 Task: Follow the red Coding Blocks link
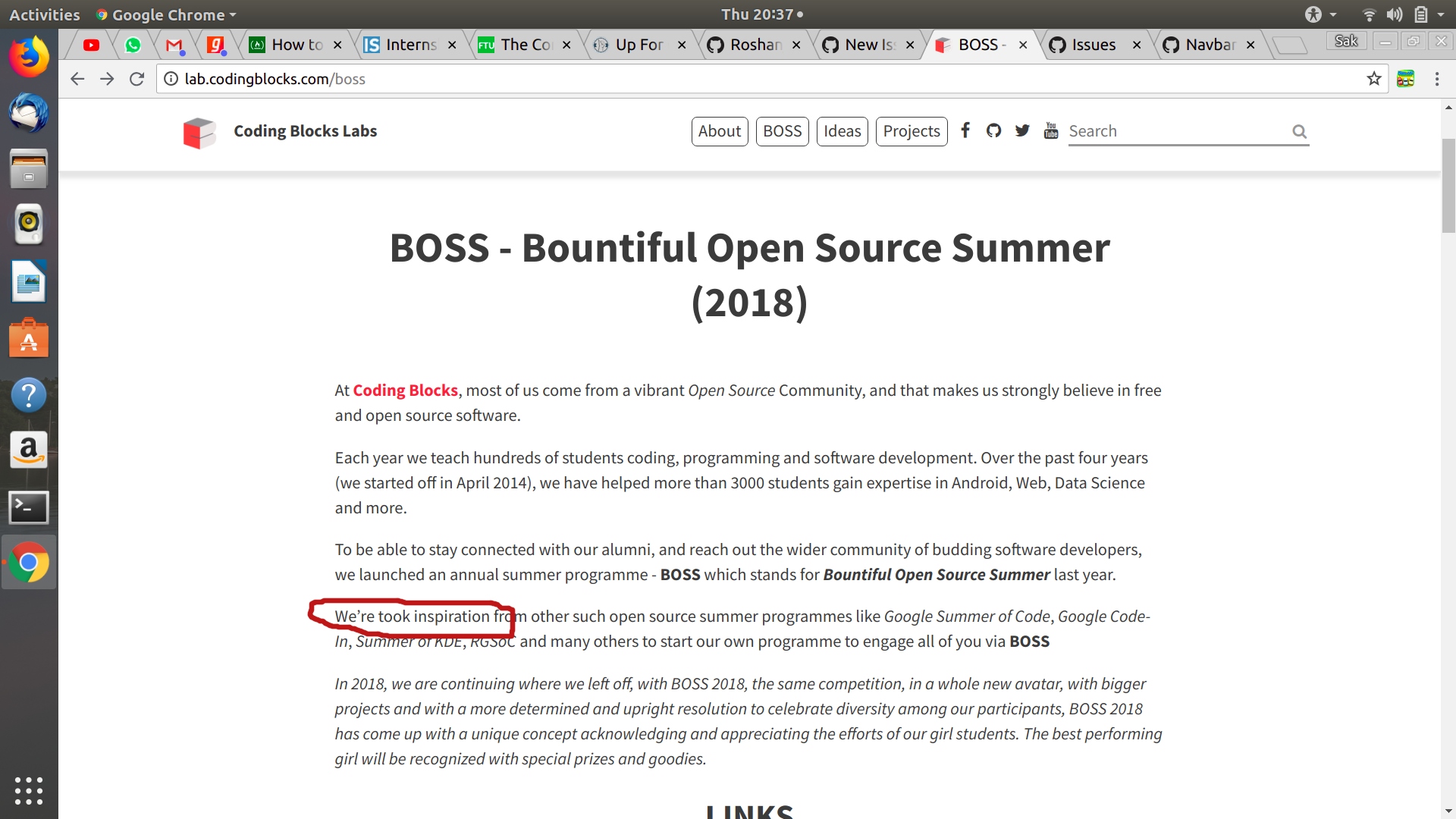405,390
